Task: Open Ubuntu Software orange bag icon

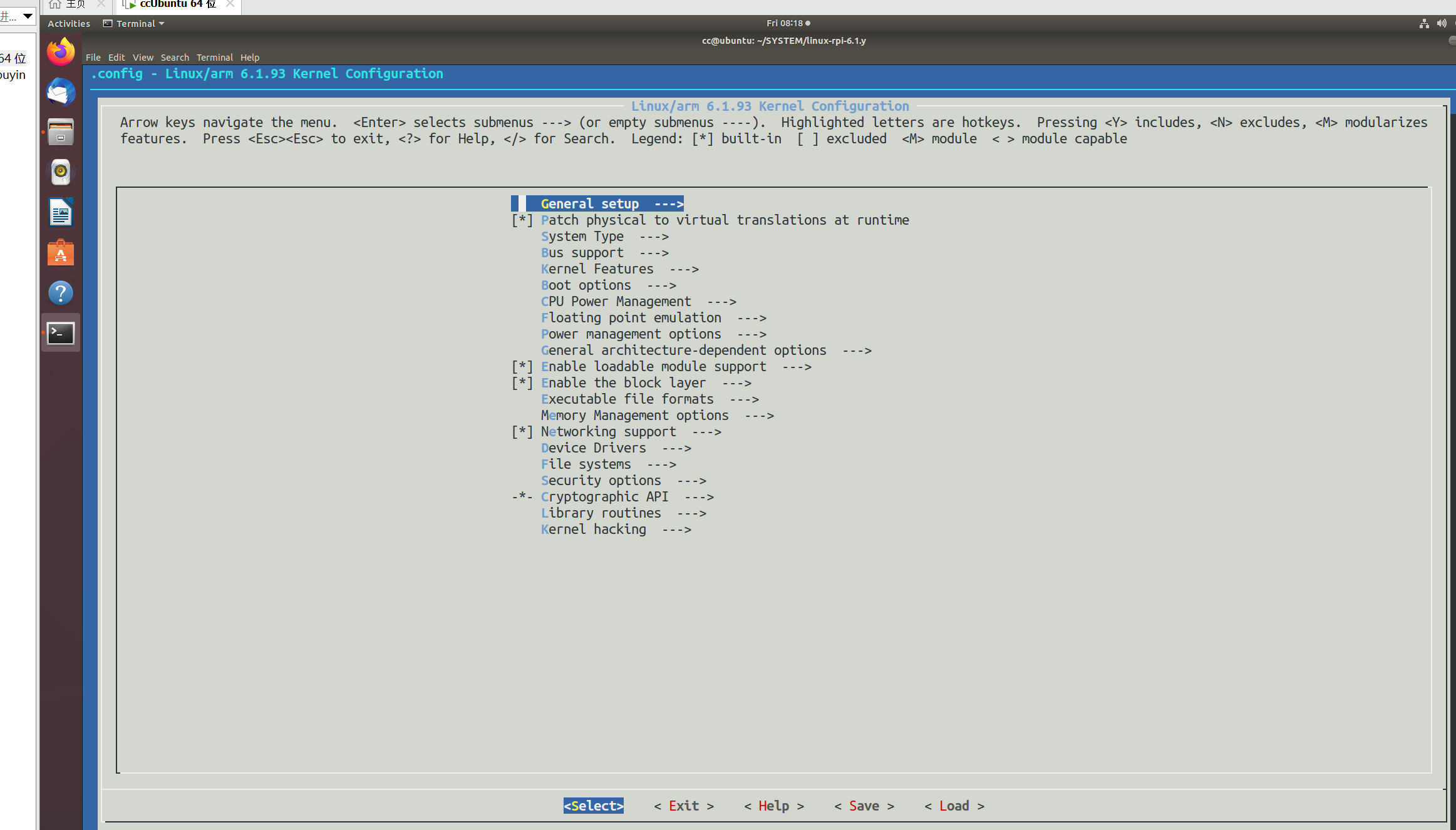Action: coord(61,253)
